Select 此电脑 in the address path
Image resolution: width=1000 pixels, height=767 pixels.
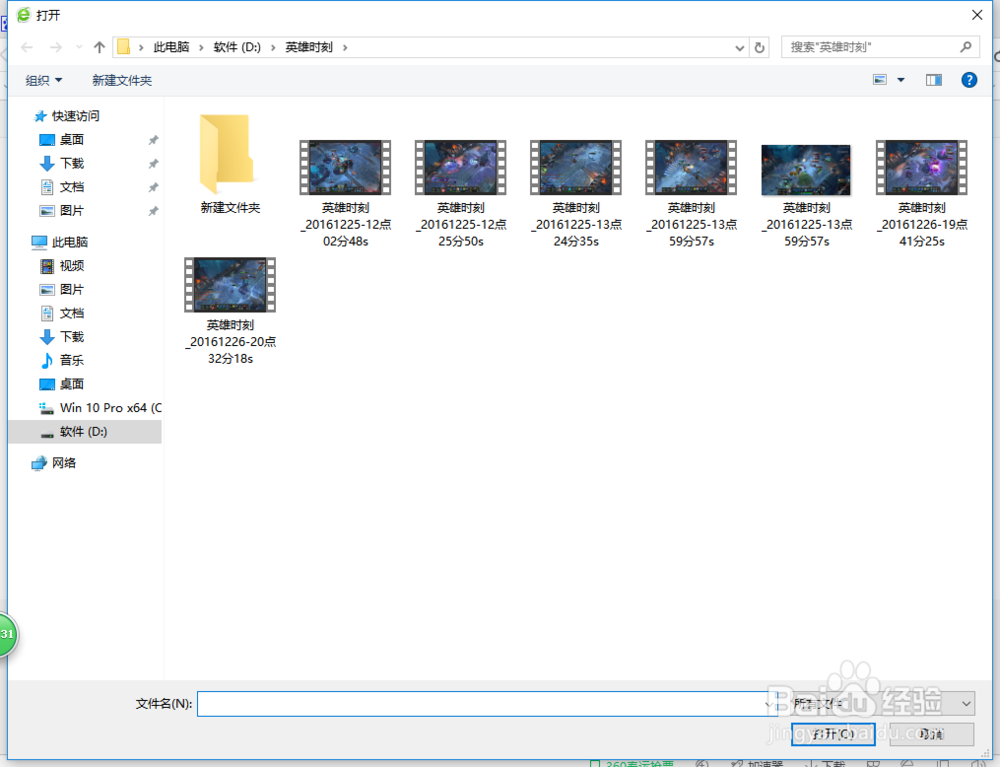pyautogui.click(x=172, y=47)
